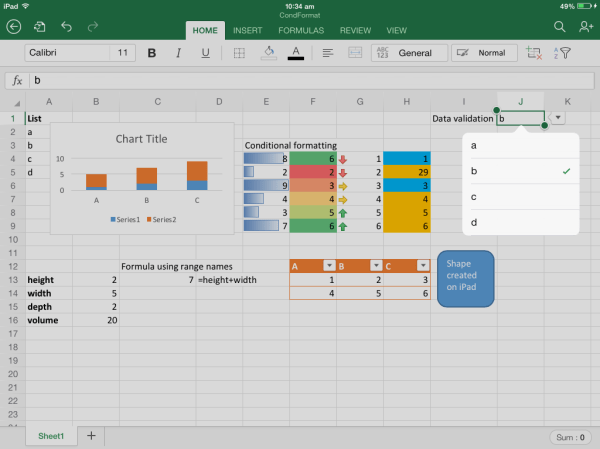The height and width of the screenshot is (449, 600).
Task: Select the cell with value 20
Action: (x=96, y=320)
